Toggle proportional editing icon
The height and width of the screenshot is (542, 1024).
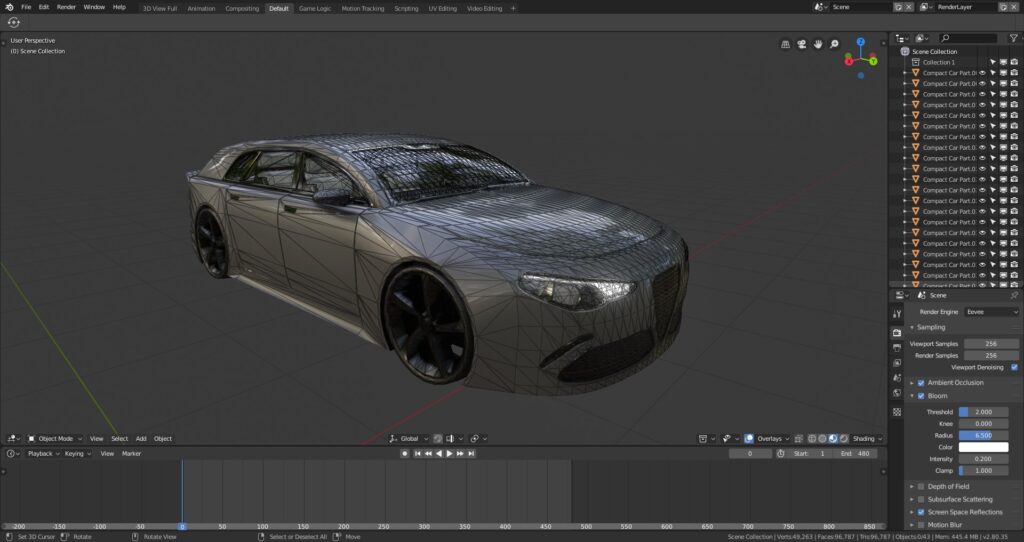[475, 439]
